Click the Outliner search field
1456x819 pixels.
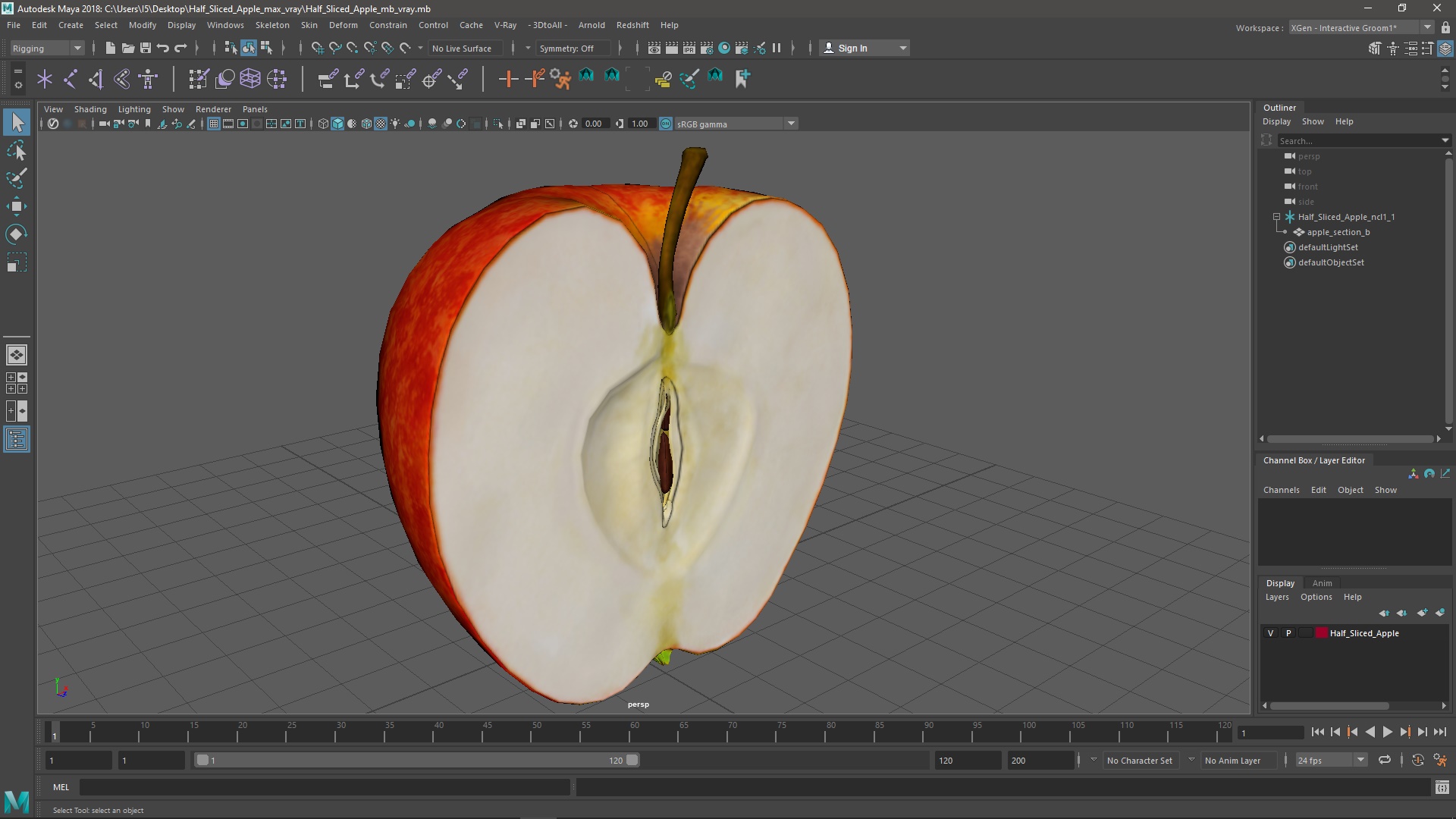click(x=1363, y=140)
